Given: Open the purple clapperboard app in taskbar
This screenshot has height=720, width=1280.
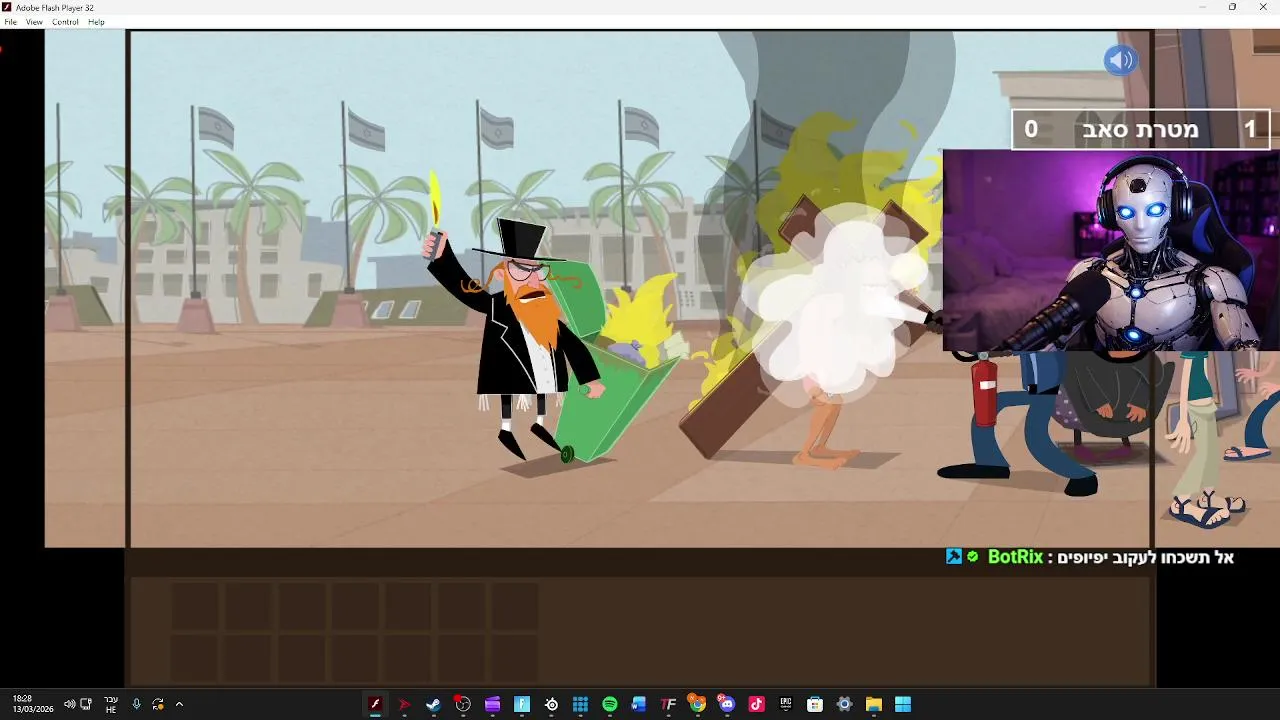Looking at the screenshot, I should [x=492, y=704].
